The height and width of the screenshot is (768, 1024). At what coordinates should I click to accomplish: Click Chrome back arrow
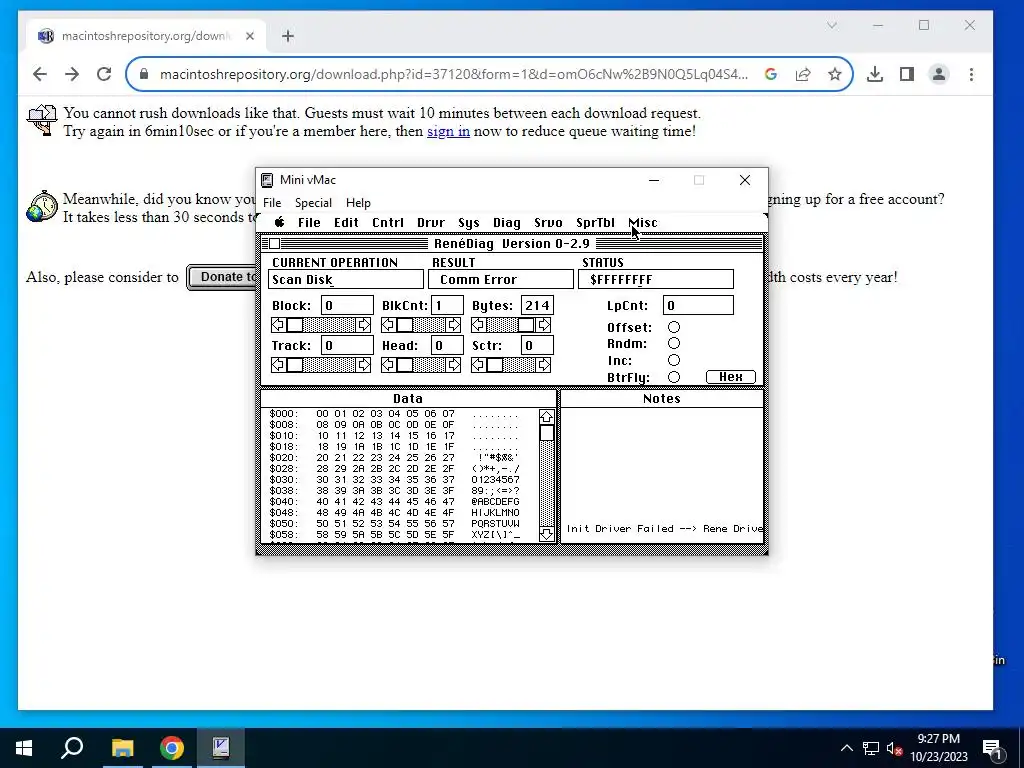click(40, 74)
